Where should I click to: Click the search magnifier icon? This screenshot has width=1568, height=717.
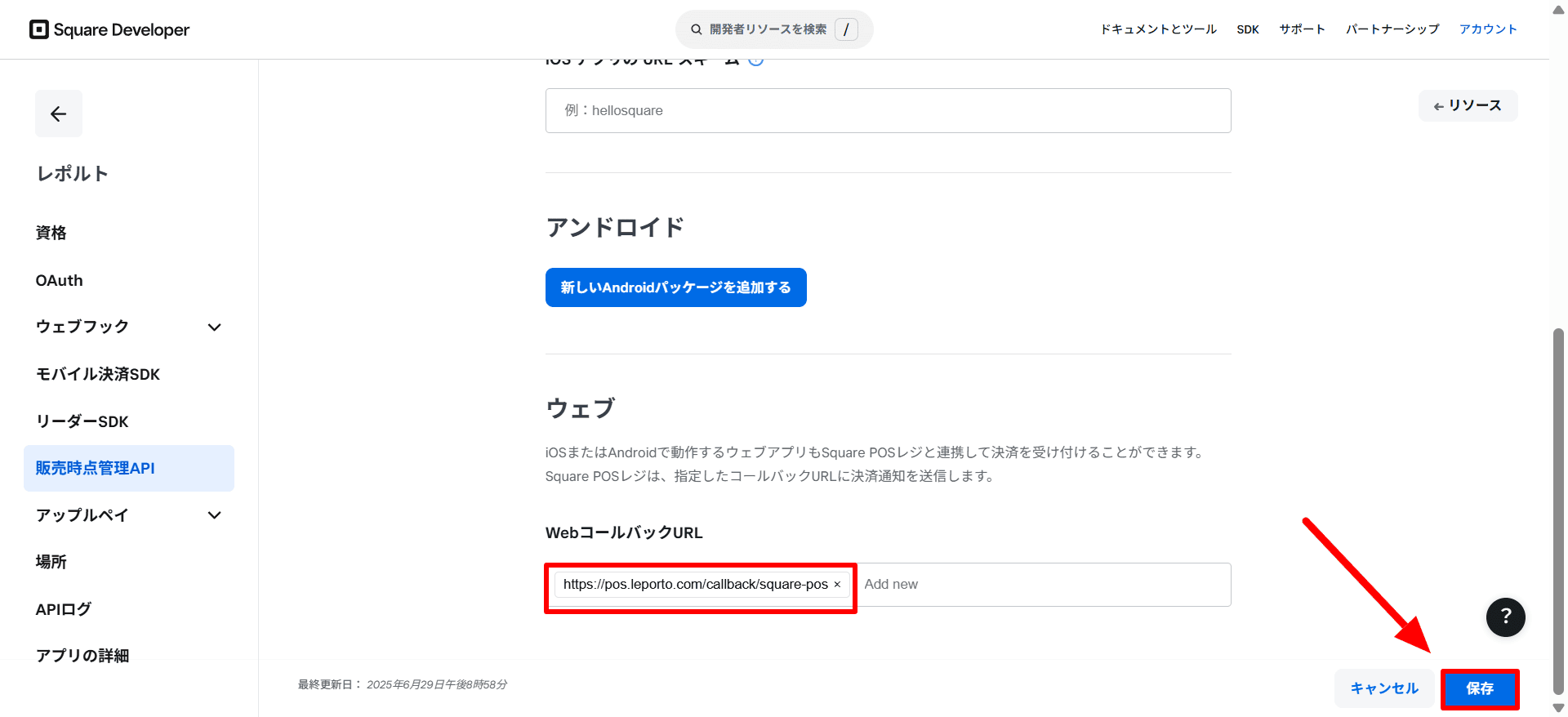697,29
